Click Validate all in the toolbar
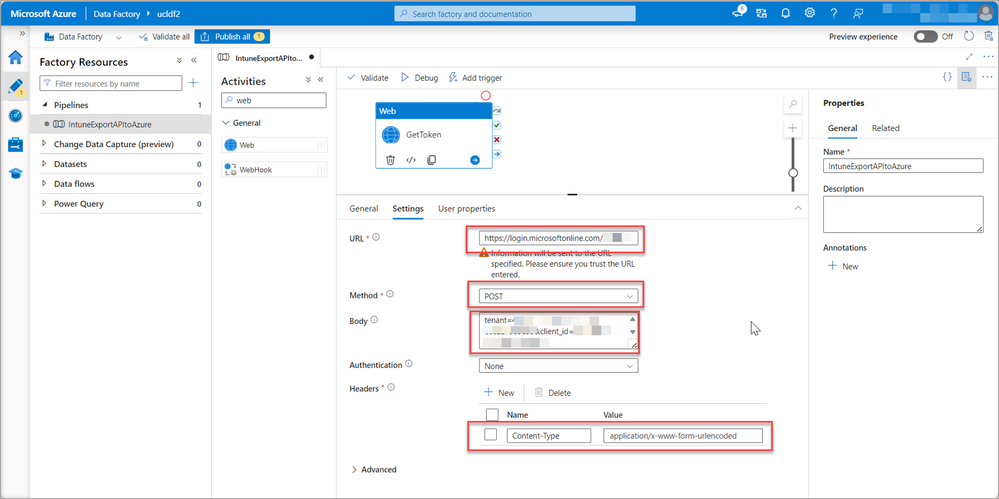Image resolution: width=999 pixels, height=499 pixels. click(164, 37)
